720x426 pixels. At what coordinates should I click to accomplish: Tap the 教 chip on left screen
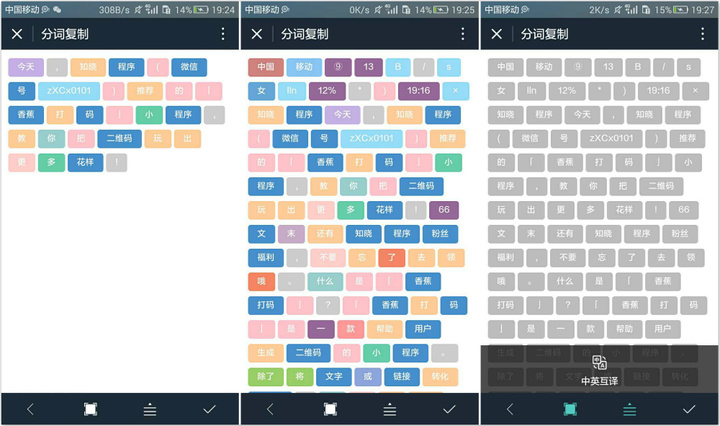22,139
